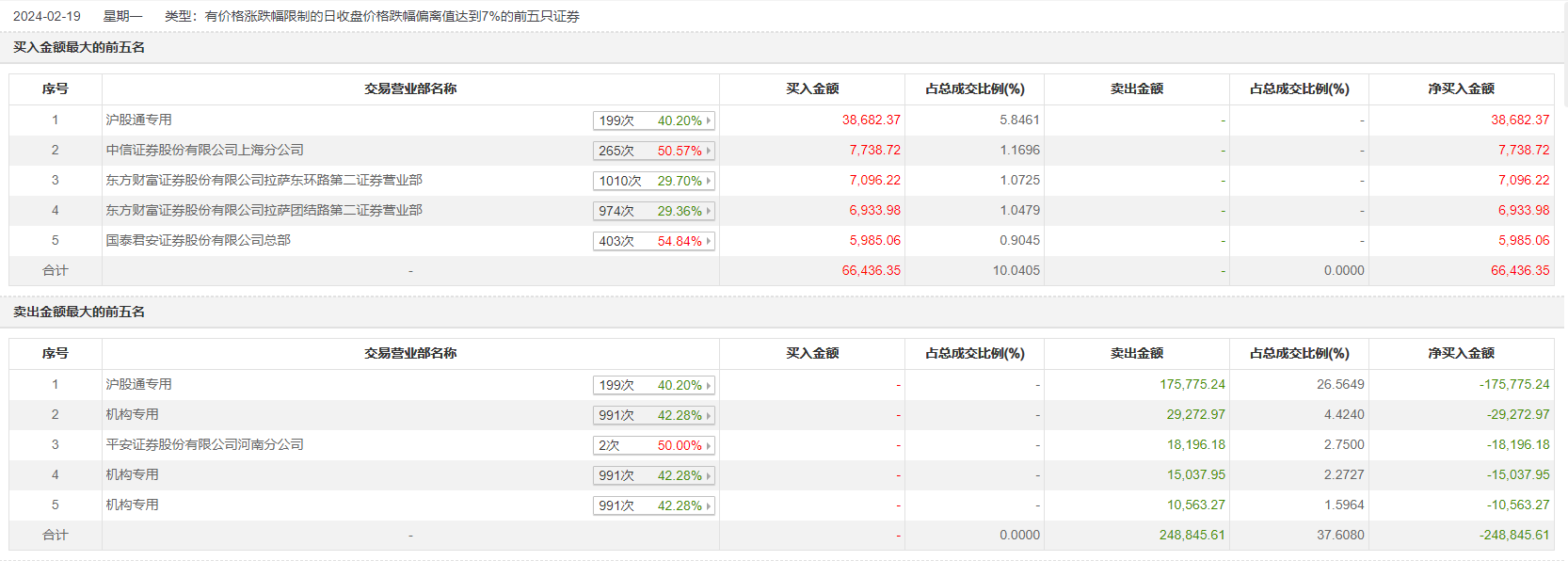Click the arrow icon in the 974次 29.36% badge
Viewport: 1568px width, 561px height.
click(708, 211)
